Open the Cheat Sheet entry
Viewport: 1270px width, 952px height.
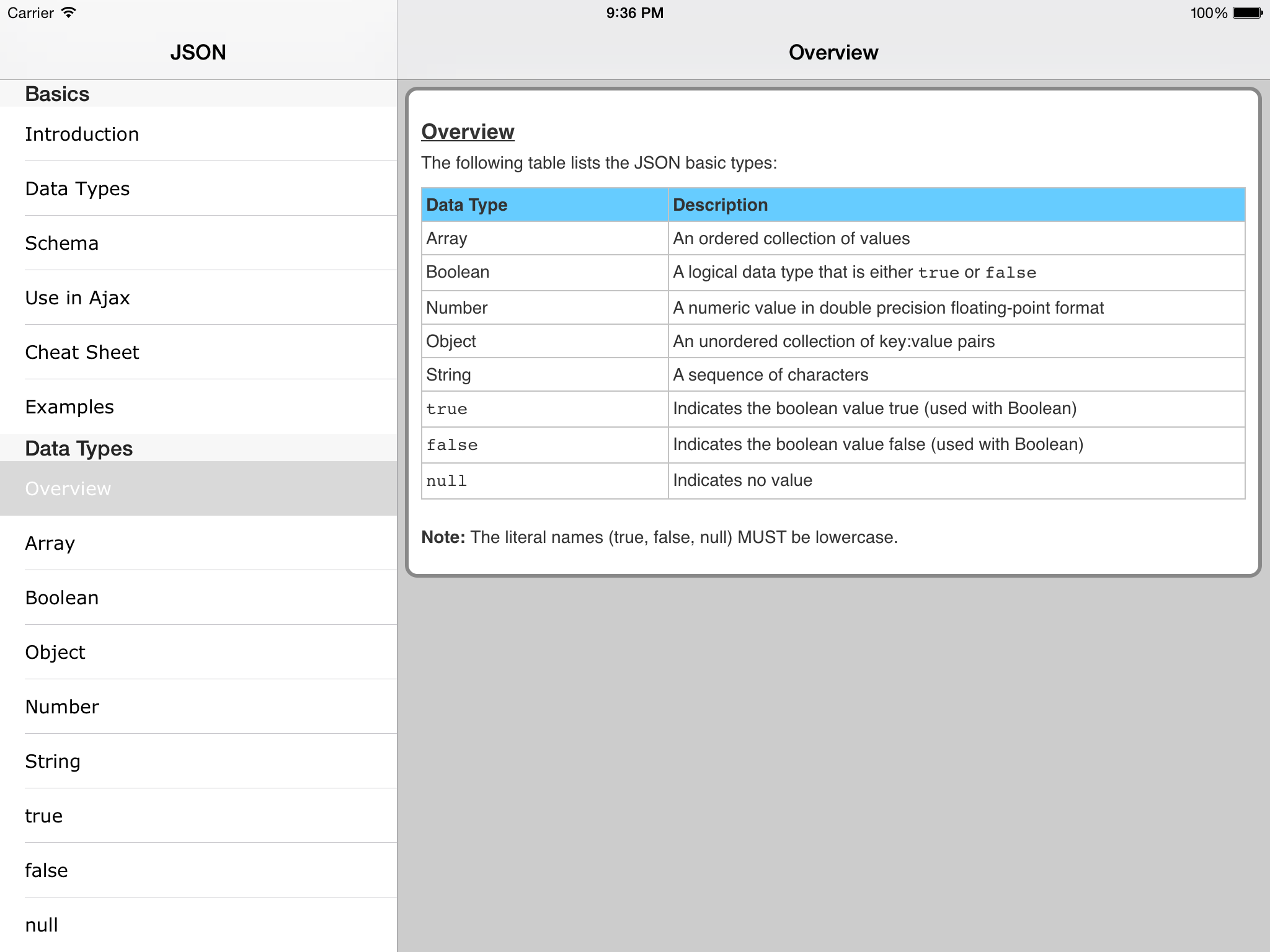click(82, 353)
